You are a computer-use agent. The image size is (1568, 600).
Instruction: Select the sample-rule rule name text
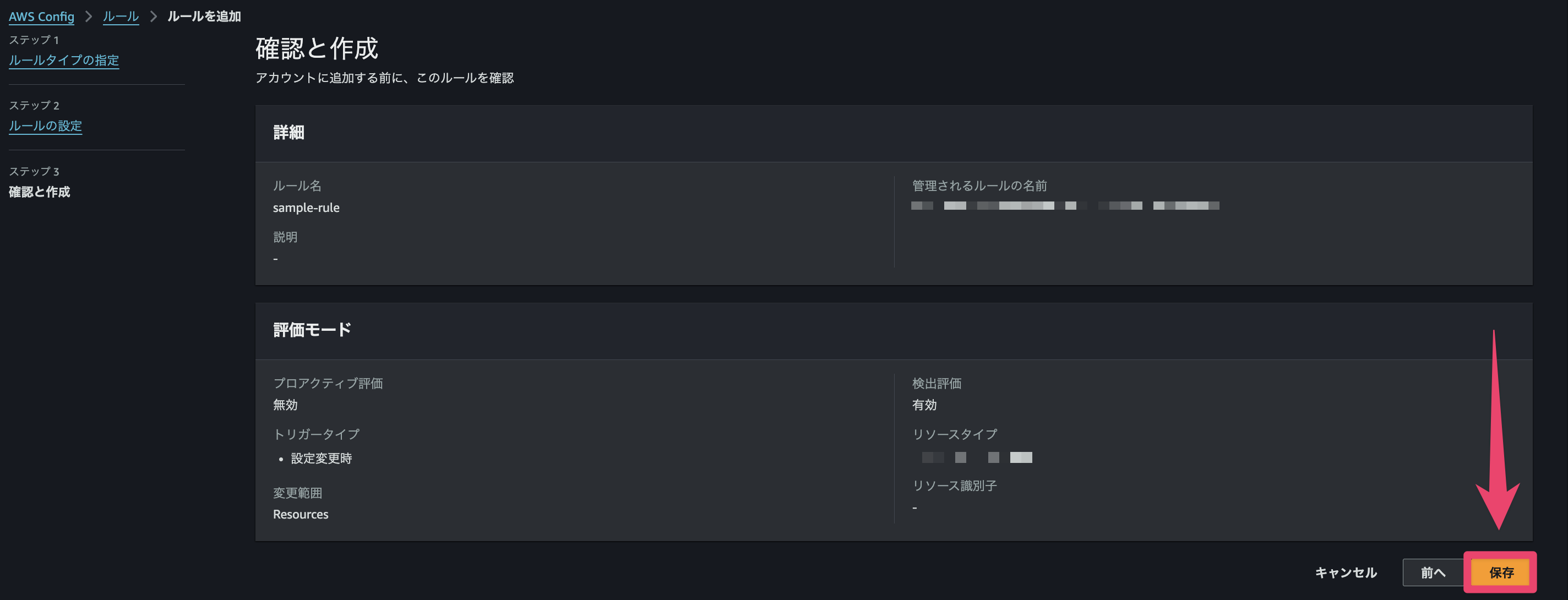coord(307,208)
